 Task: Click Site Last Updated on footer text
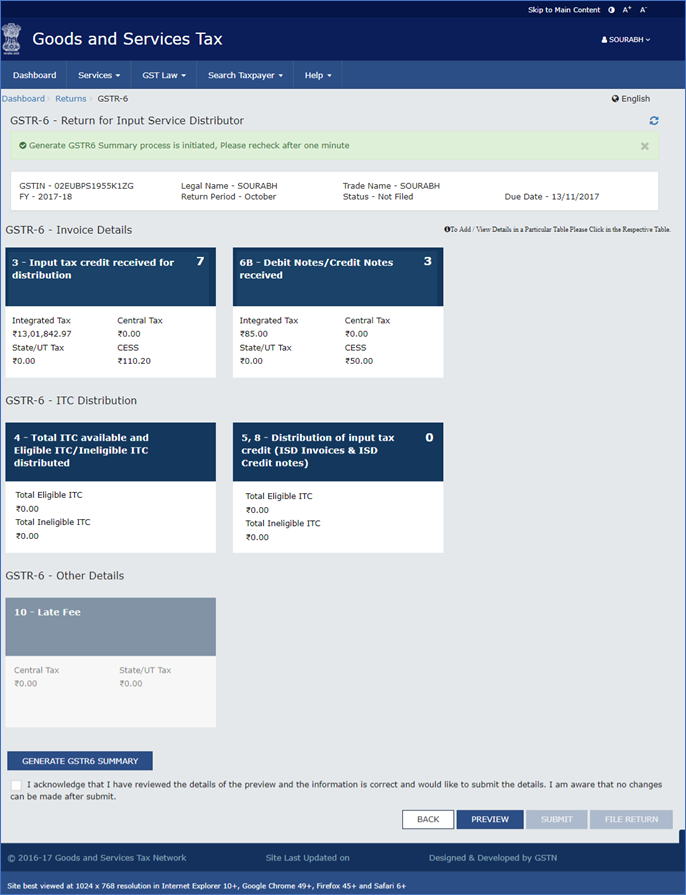(x=308, y=858)
